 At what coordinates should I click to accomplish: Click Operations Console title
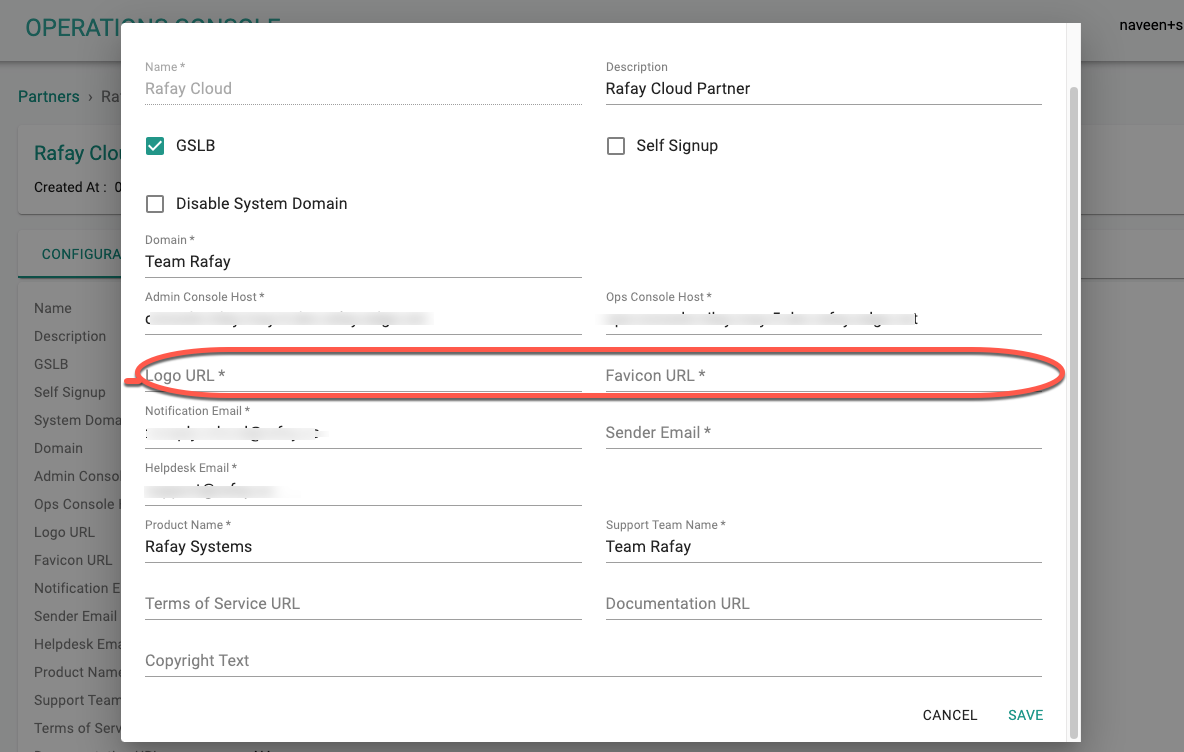[x=73, y=28]
